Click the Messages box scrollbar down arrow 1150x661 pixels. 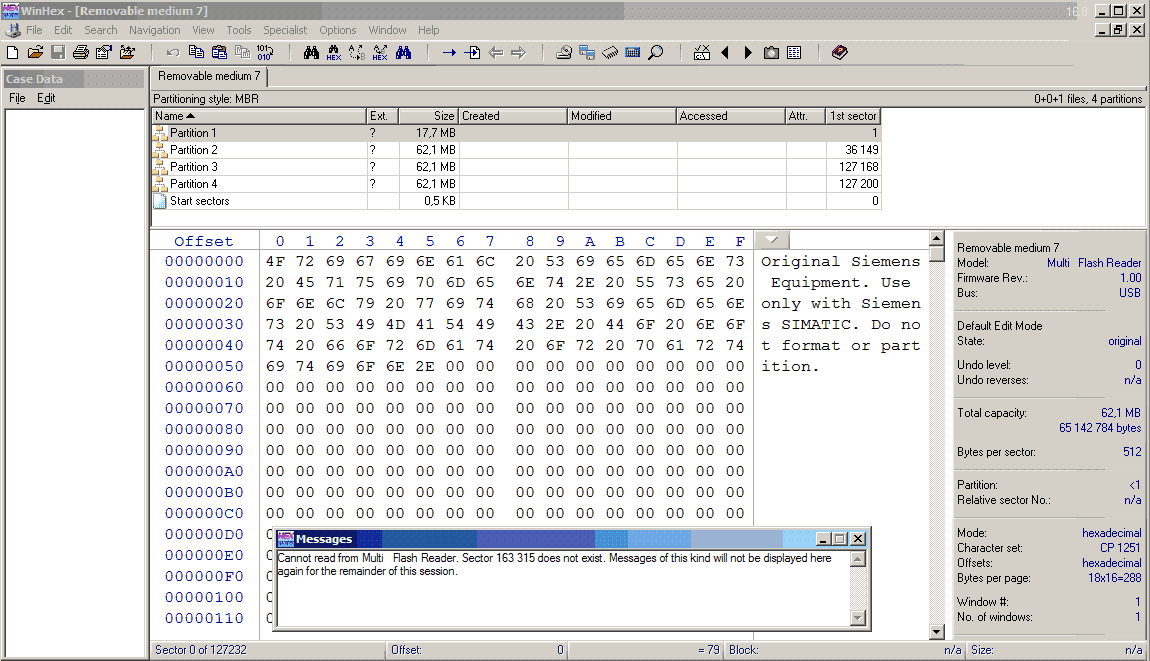click(x=858, y=618)
